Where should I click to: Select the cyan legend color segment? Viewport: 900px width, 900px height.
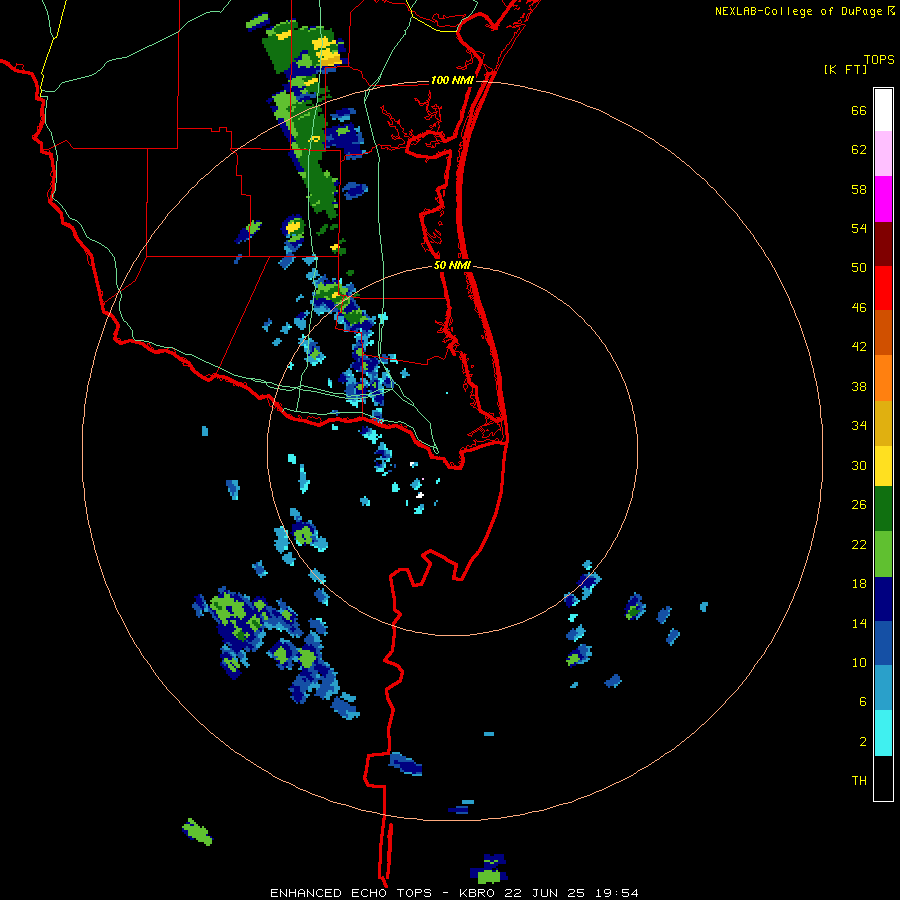pyautogui.click(x=883, y=734)
